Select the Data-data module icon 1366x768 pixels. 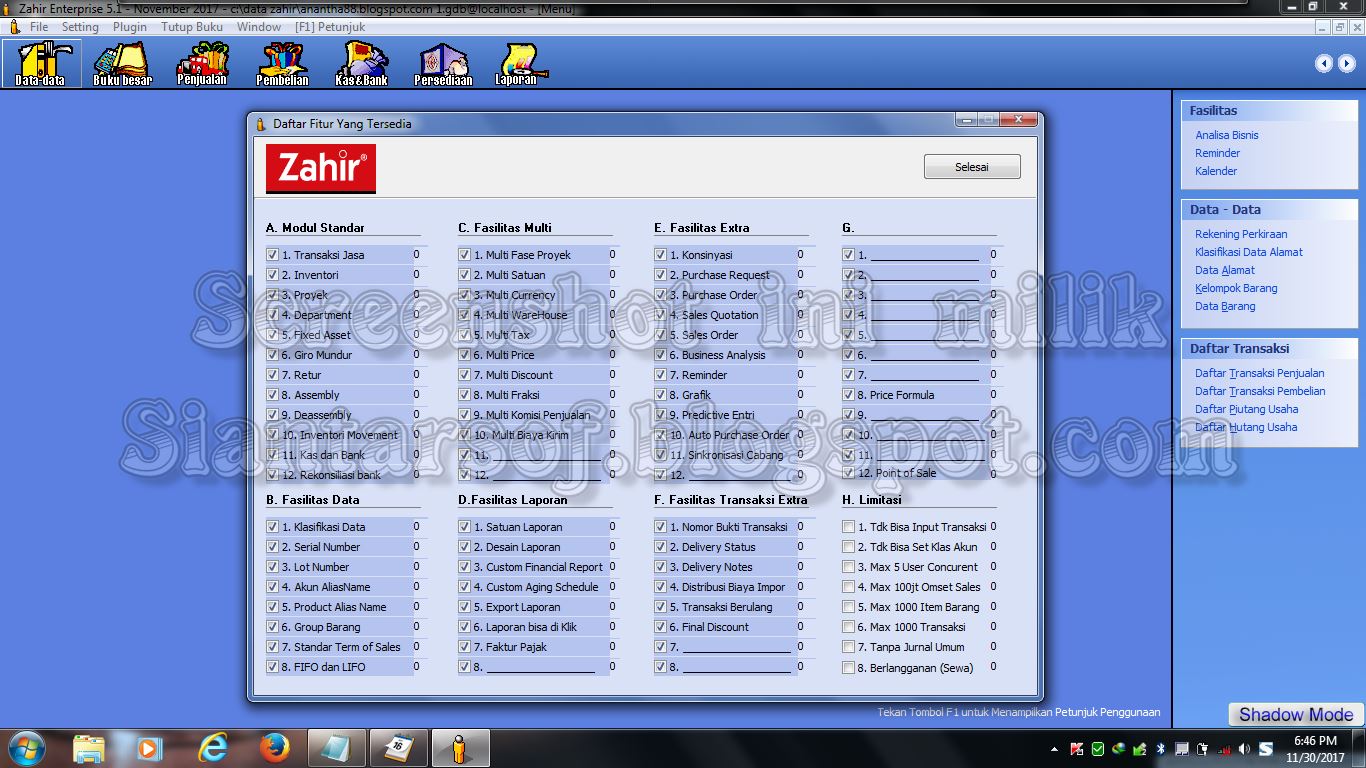42,62
